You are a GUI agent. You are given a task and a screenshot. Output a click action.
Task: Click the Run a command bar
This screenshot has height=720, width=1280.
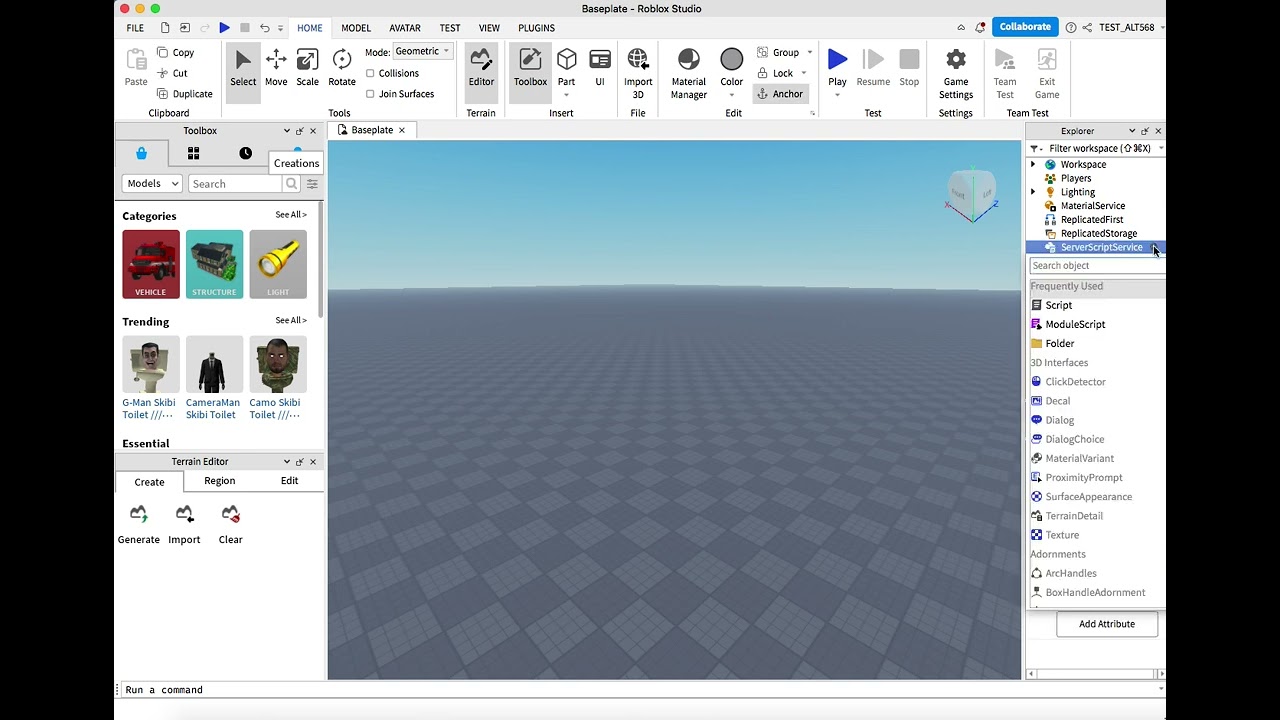640,690
